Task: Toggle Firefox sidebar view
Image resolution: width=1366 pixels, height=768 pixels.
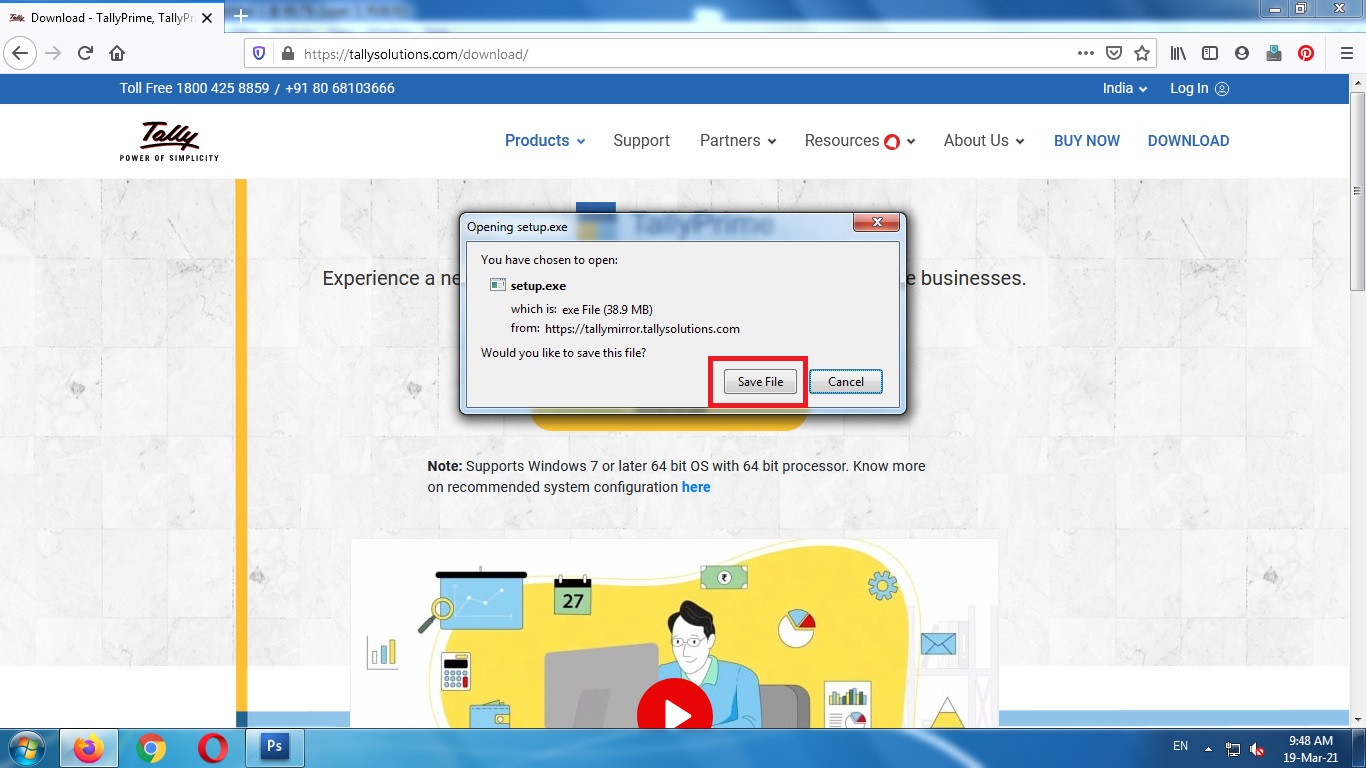Action: click(x=1210, y=53)
